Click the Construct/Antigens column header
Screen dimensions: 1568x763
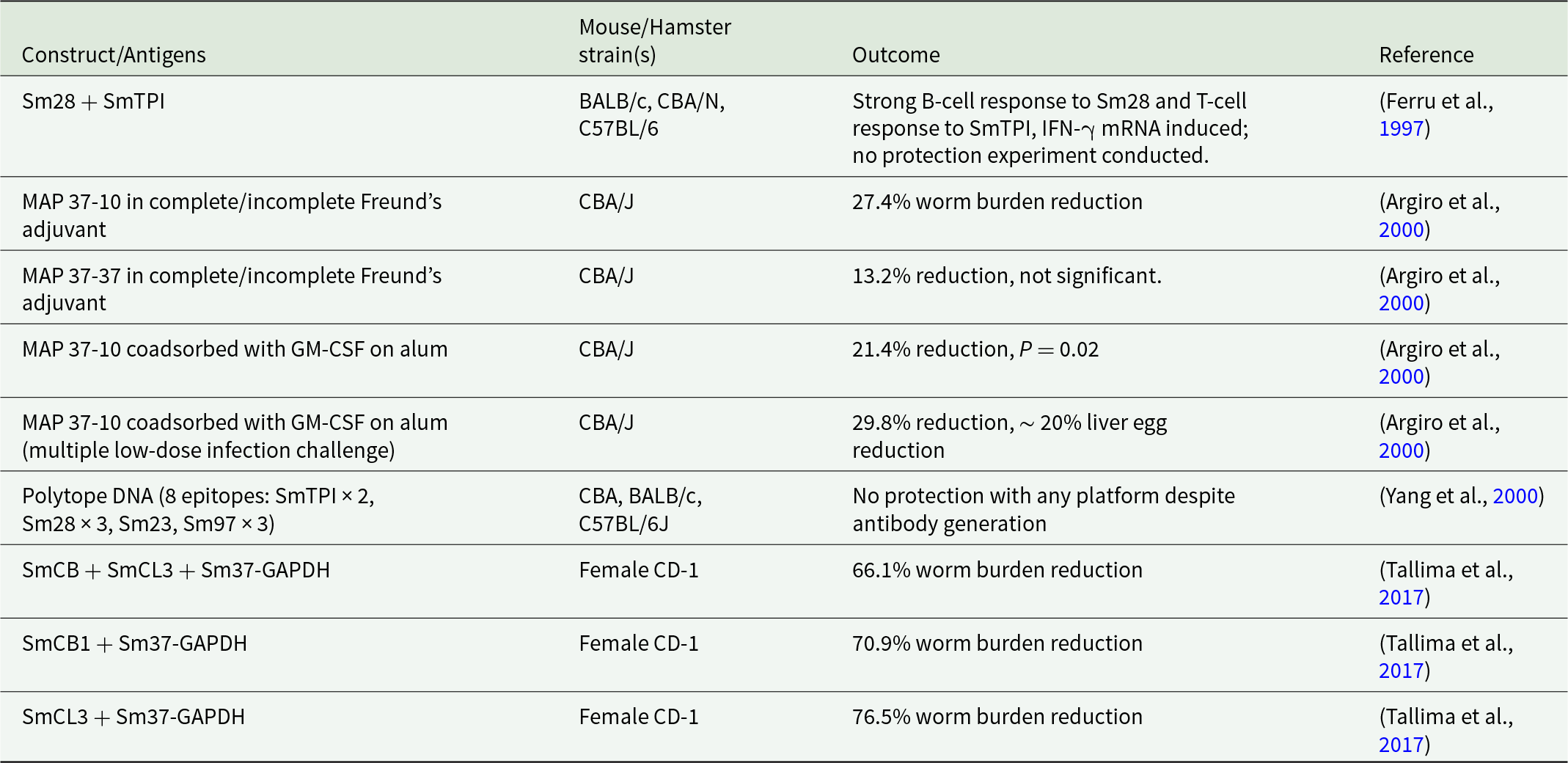pos(114,55)
